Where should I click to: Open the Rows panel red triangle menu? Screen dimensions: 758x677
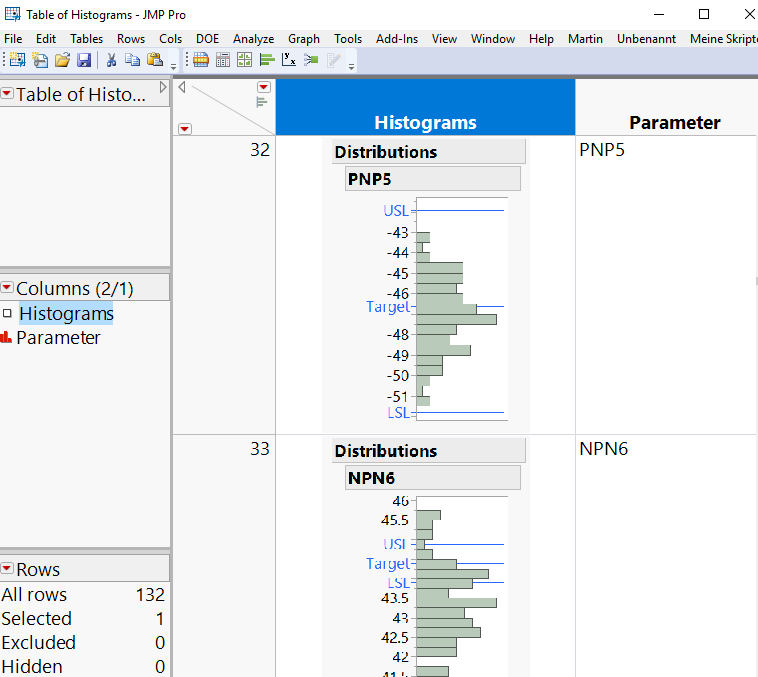[x=8, y=569]
